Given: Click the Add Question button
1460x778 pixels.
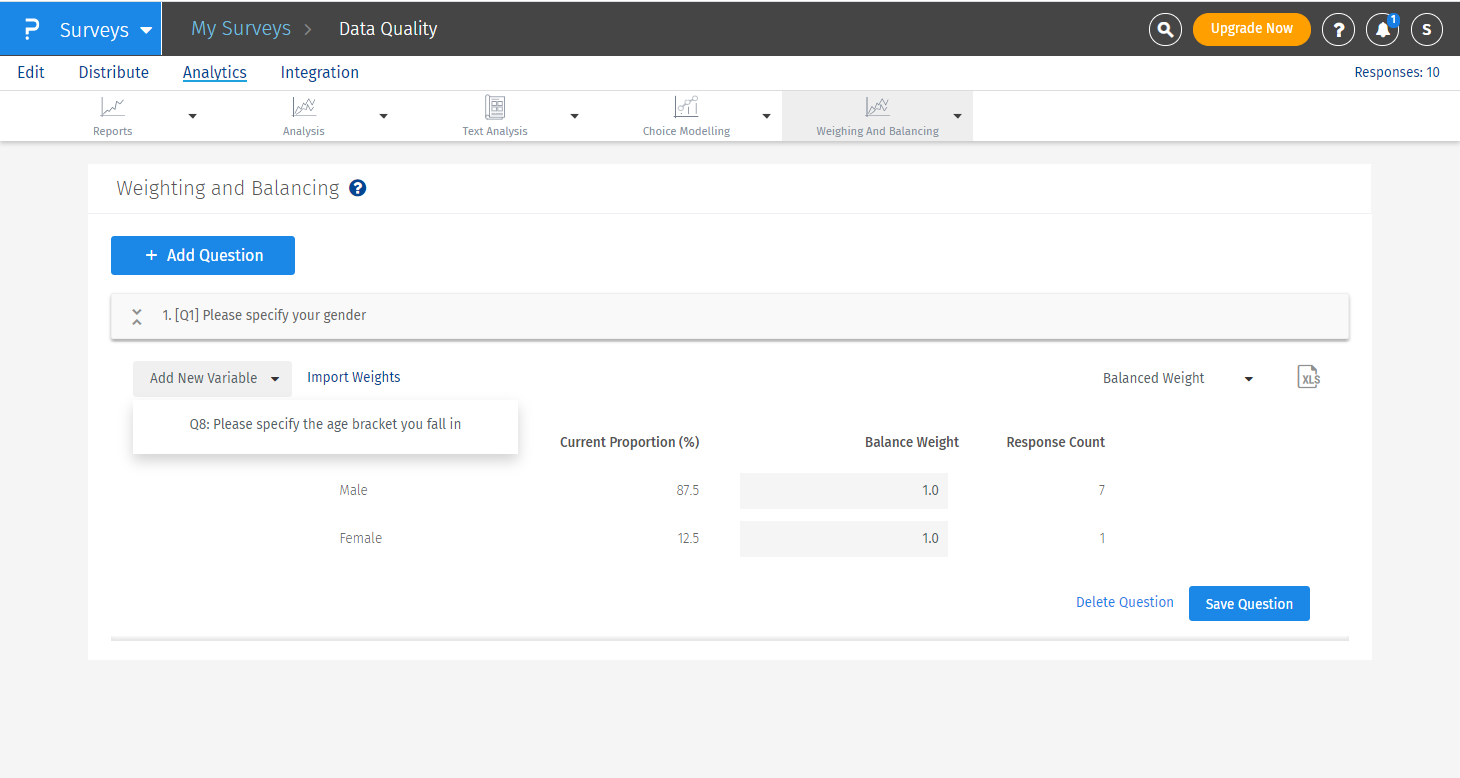Looking at the screenshot, I should pyautogui.click(x=203, y=255).
